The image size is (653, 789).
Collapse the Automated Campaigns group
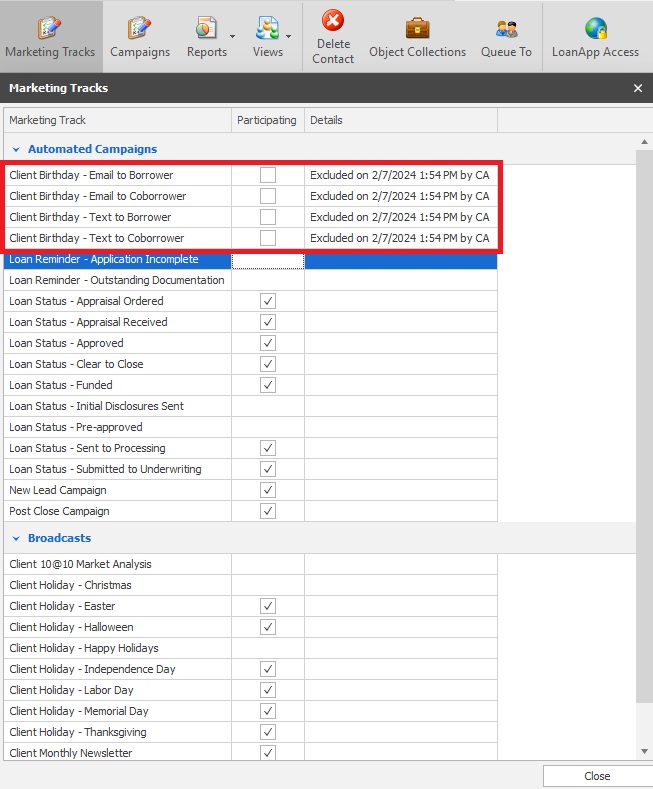click(16, 149)
